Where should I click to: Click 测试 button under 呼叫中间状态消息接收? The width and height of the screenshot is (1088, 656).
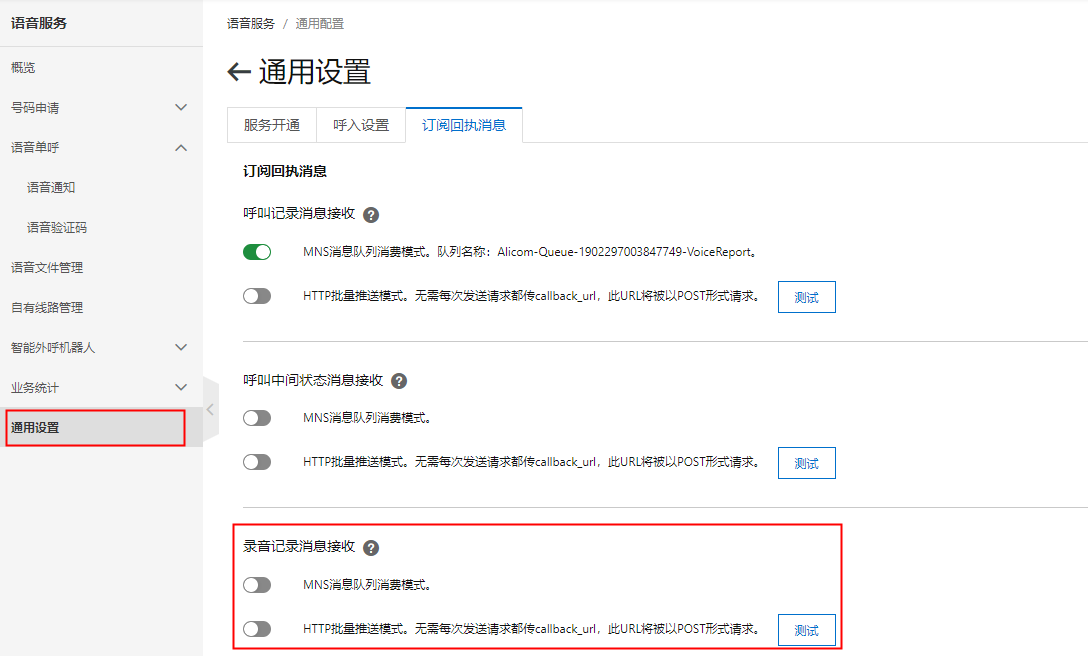(x=806, y=463)
